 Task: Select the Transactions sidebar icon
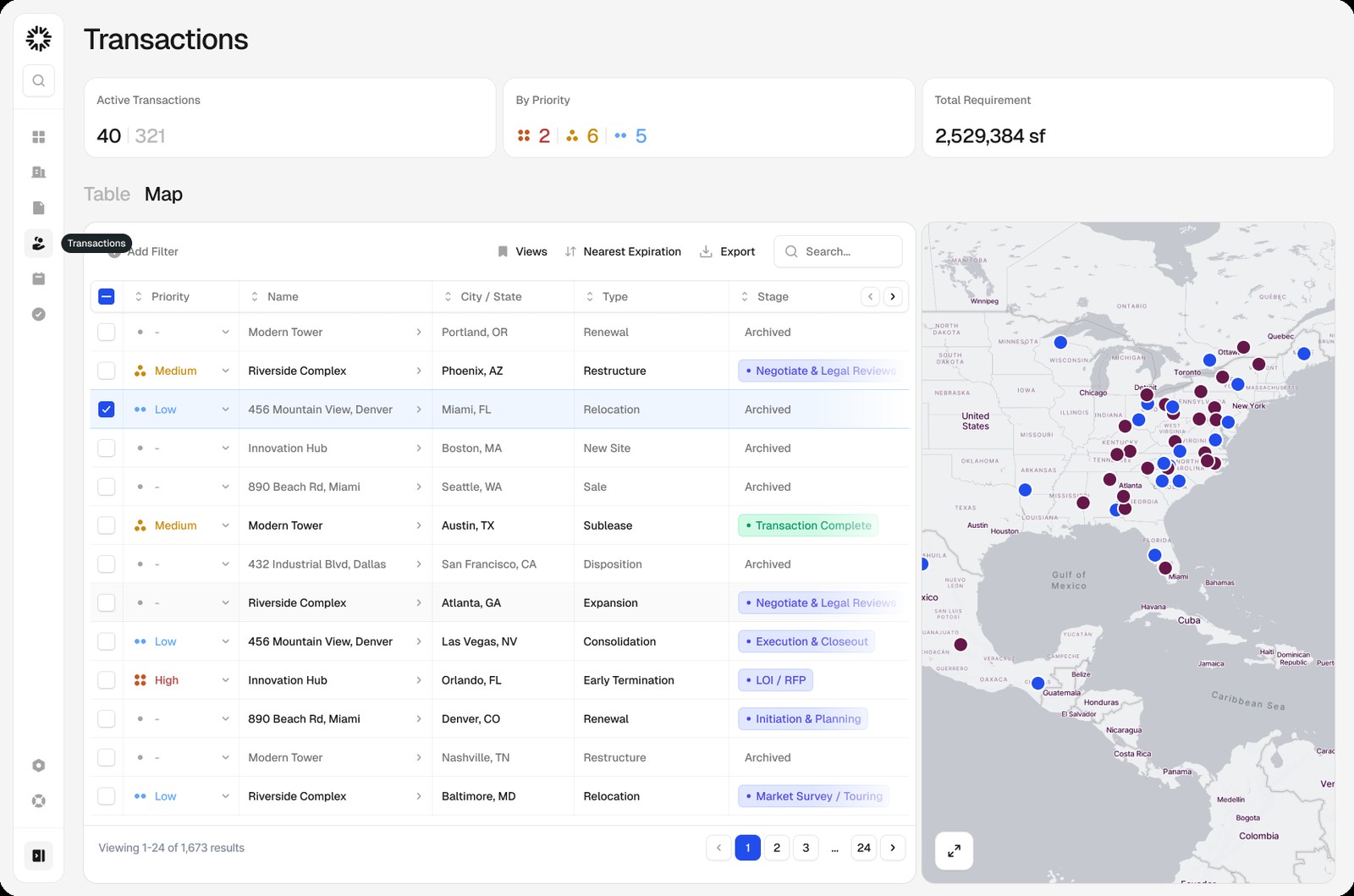point(38,243)
